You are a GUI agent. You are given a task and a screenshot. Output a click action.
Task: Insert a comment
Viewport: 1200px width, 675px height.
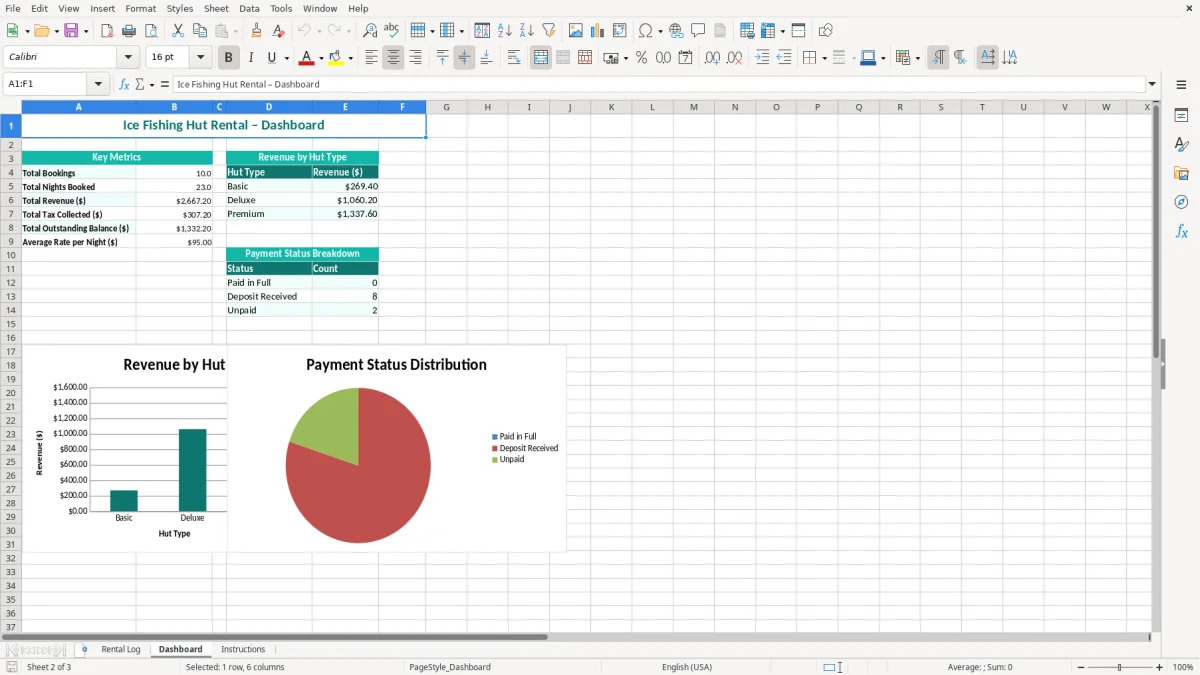tap(698, 31)
